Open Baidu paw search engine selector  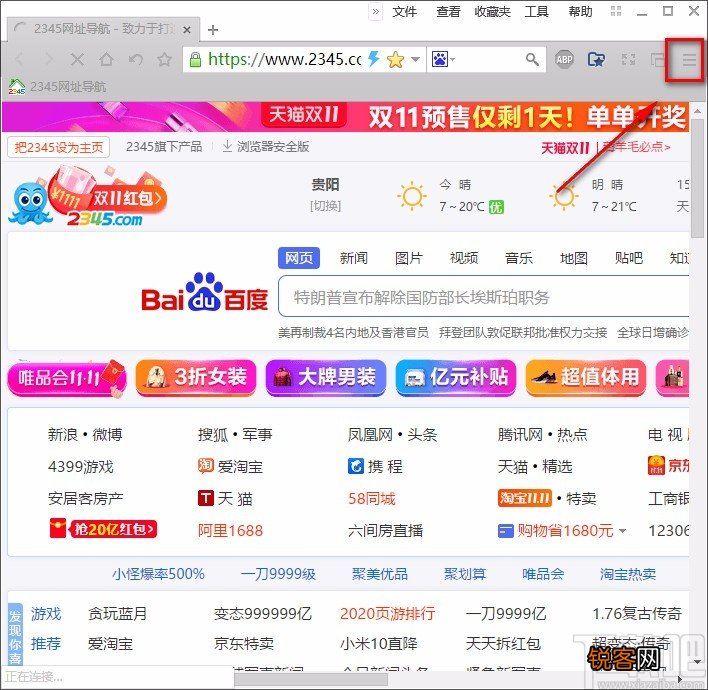pyautogui.click(x=443, y=59)
